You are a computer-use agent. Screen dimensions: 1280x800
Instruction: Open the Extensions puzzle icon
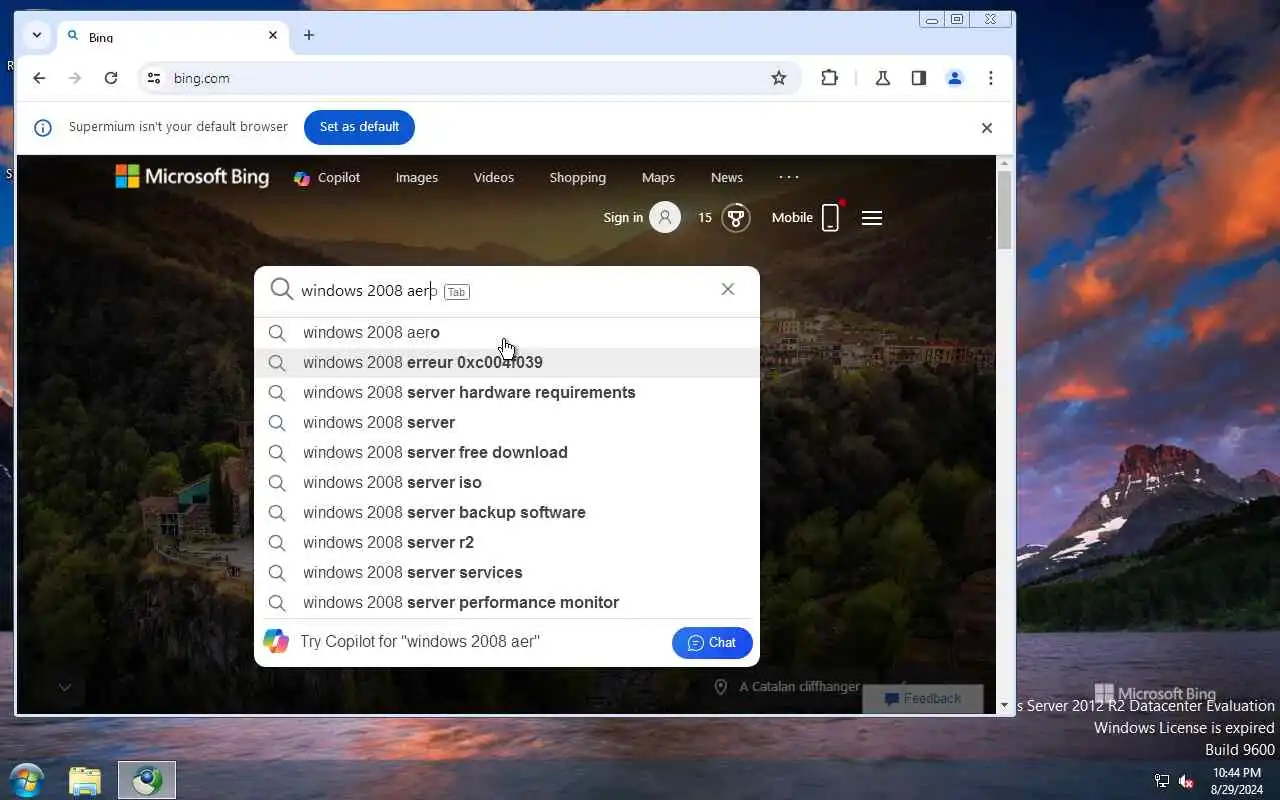point(829,78)
